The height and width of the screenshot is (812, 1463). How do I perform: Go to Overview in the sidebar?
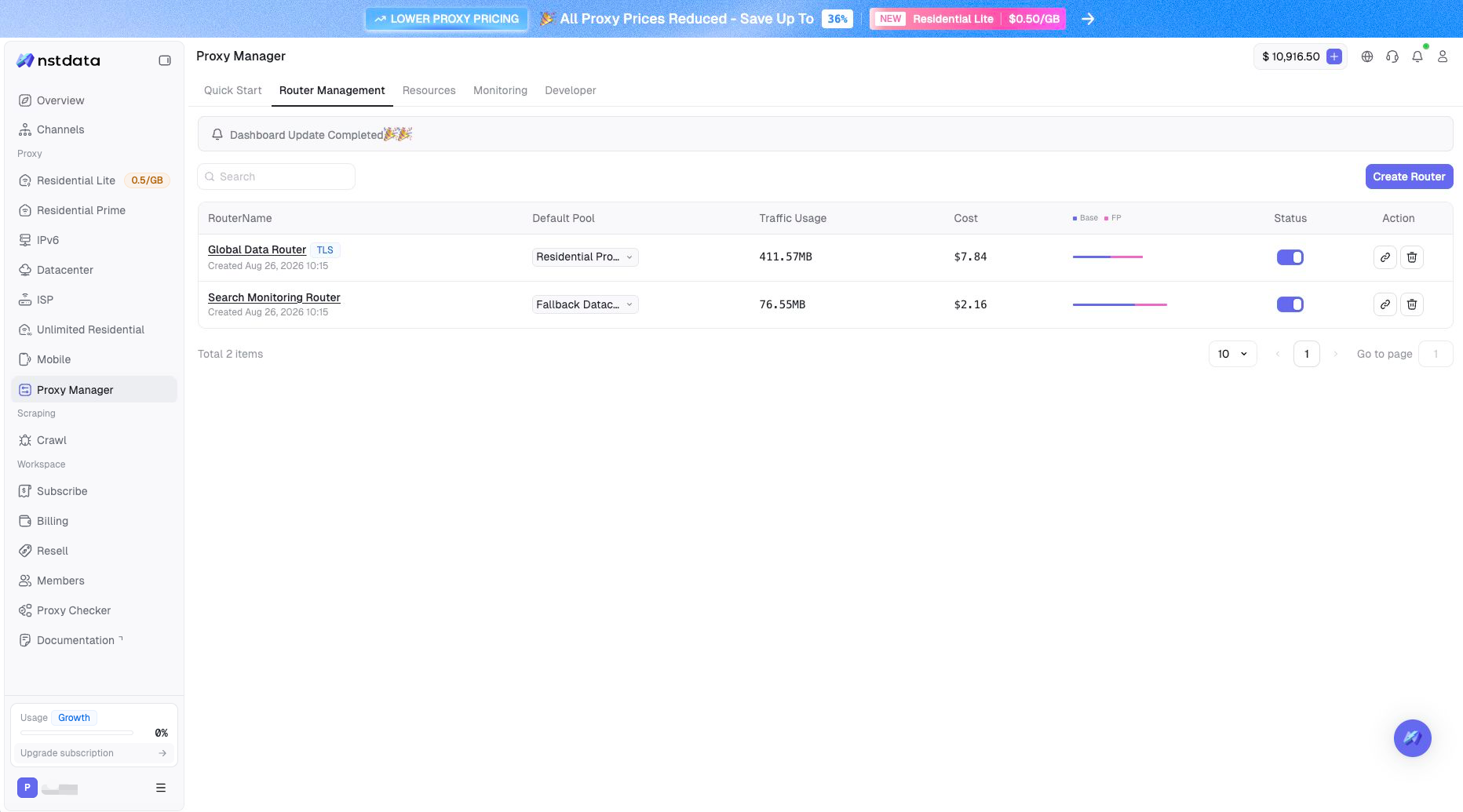(x=94, y=100)
